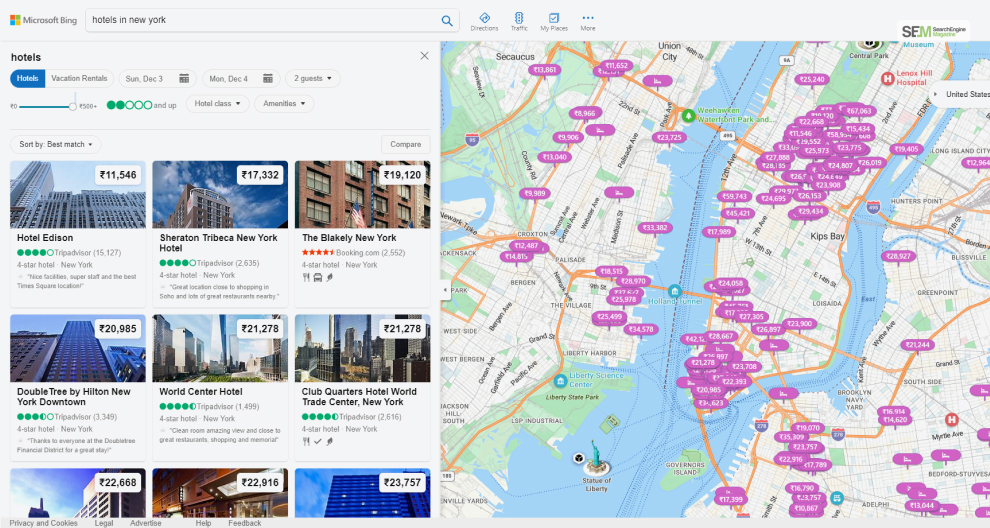Show Traffic layer
Image resolution: width=990 pixels, height=528 pixels.
[519, 21]
